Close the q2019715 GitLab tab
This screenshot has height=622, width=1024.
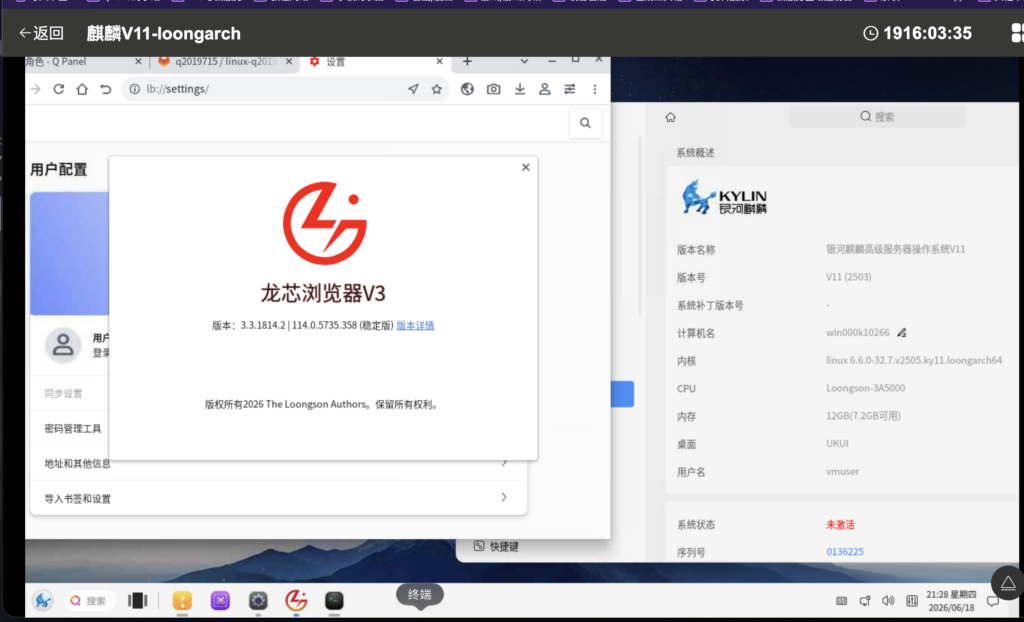(290, 61)
